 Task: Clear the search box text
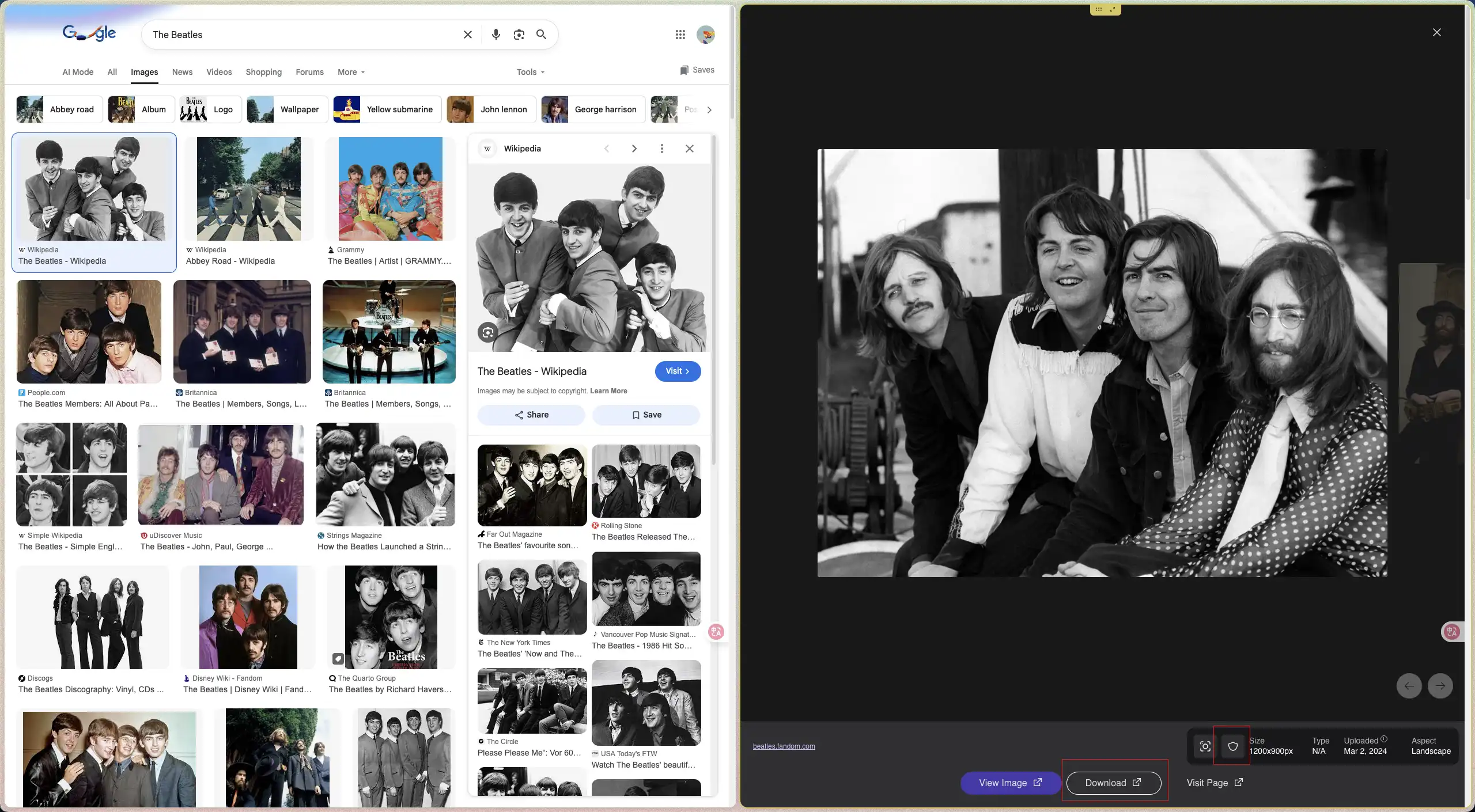tap(468, 35)
